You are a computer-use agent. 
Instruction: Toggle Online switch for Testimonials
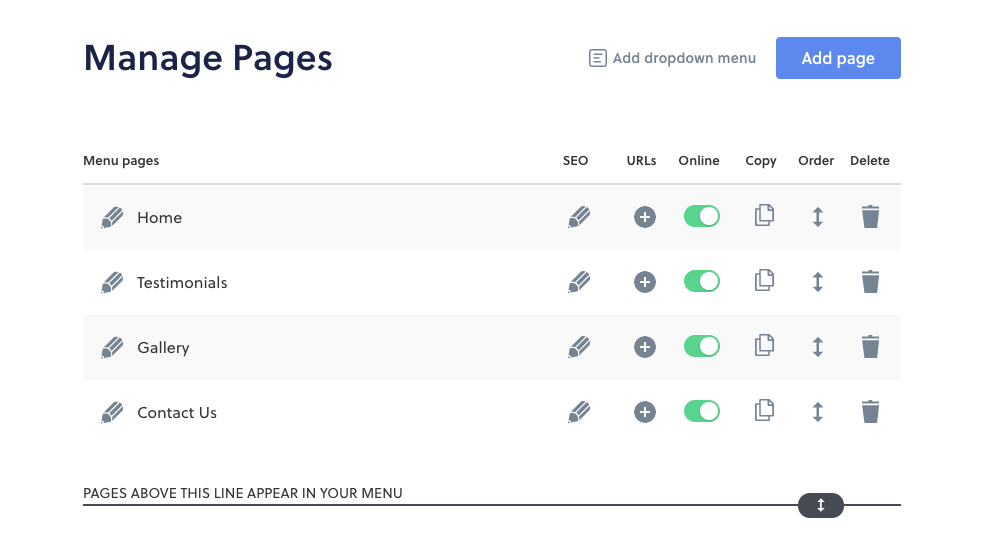click(702, 281)
